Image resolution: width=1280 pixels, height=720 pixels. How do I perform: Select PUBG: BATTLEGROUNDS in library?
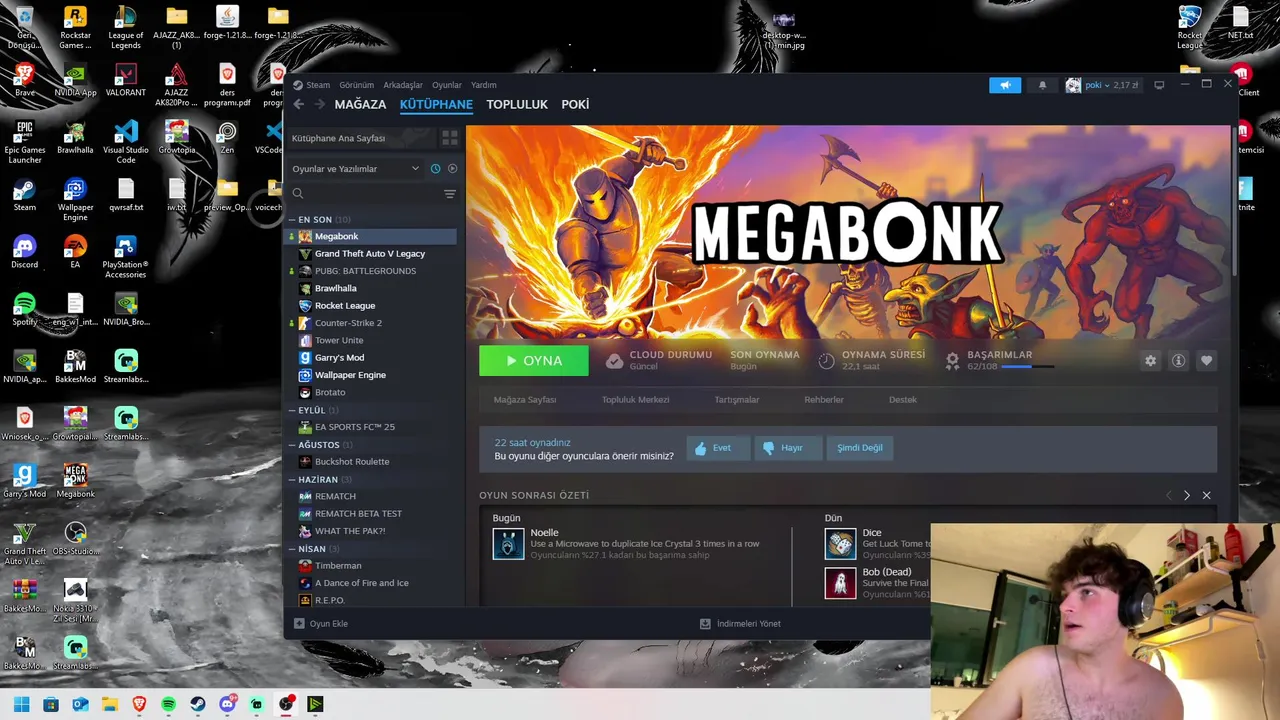coord(365,271)
